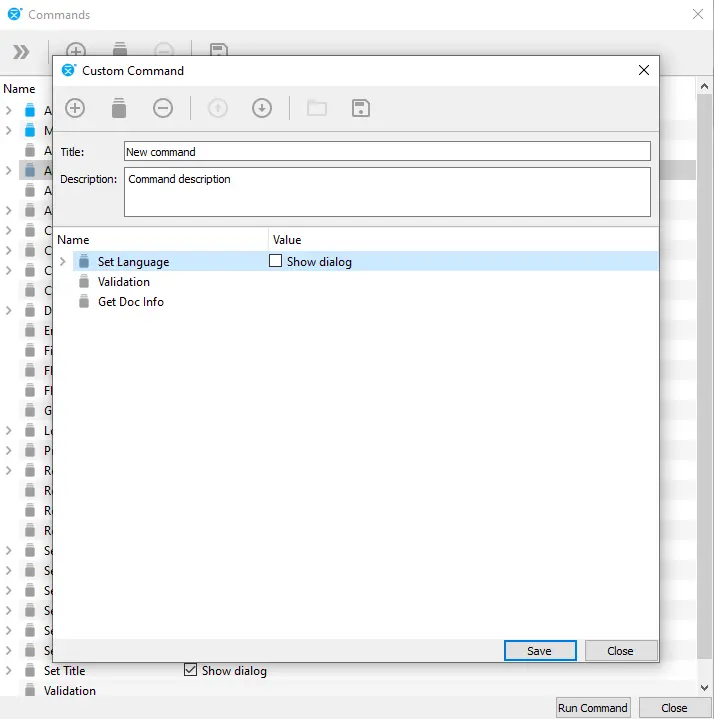
Task: Click the remove (minus) icon in Custom Command toolbar
Action: 163,108
